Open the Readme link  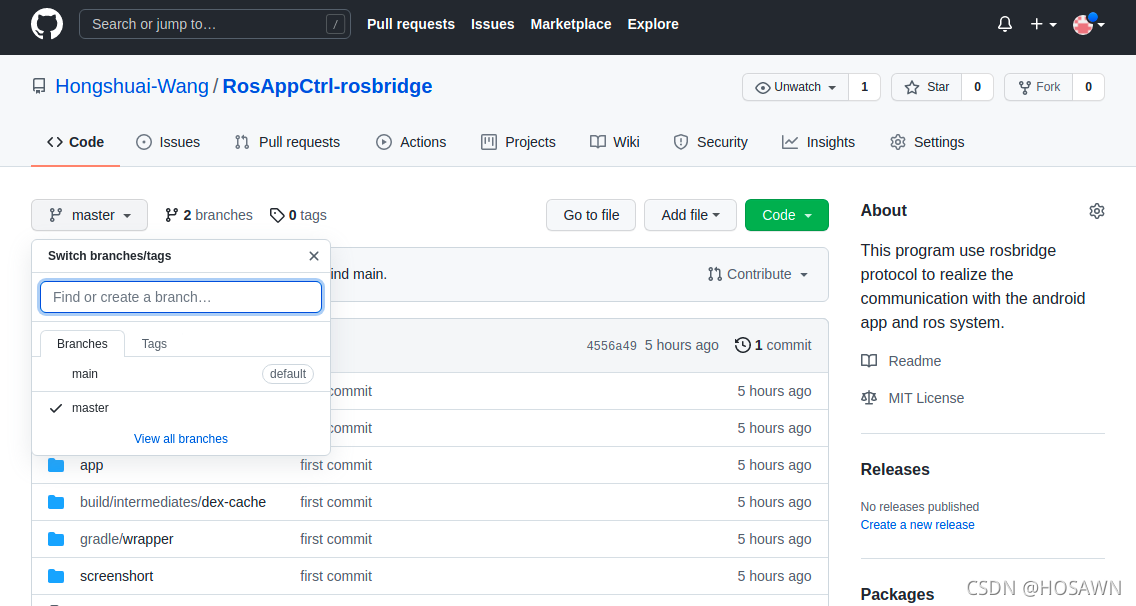point(901,361)
